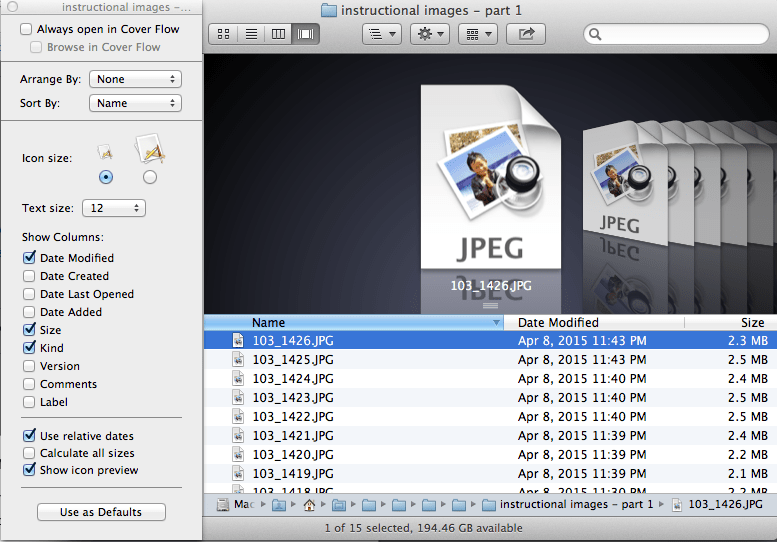The height and width of the screenshot is (542, 777).
Task: Click the Use as Defaults button
Action: click(x=101, y=512)
